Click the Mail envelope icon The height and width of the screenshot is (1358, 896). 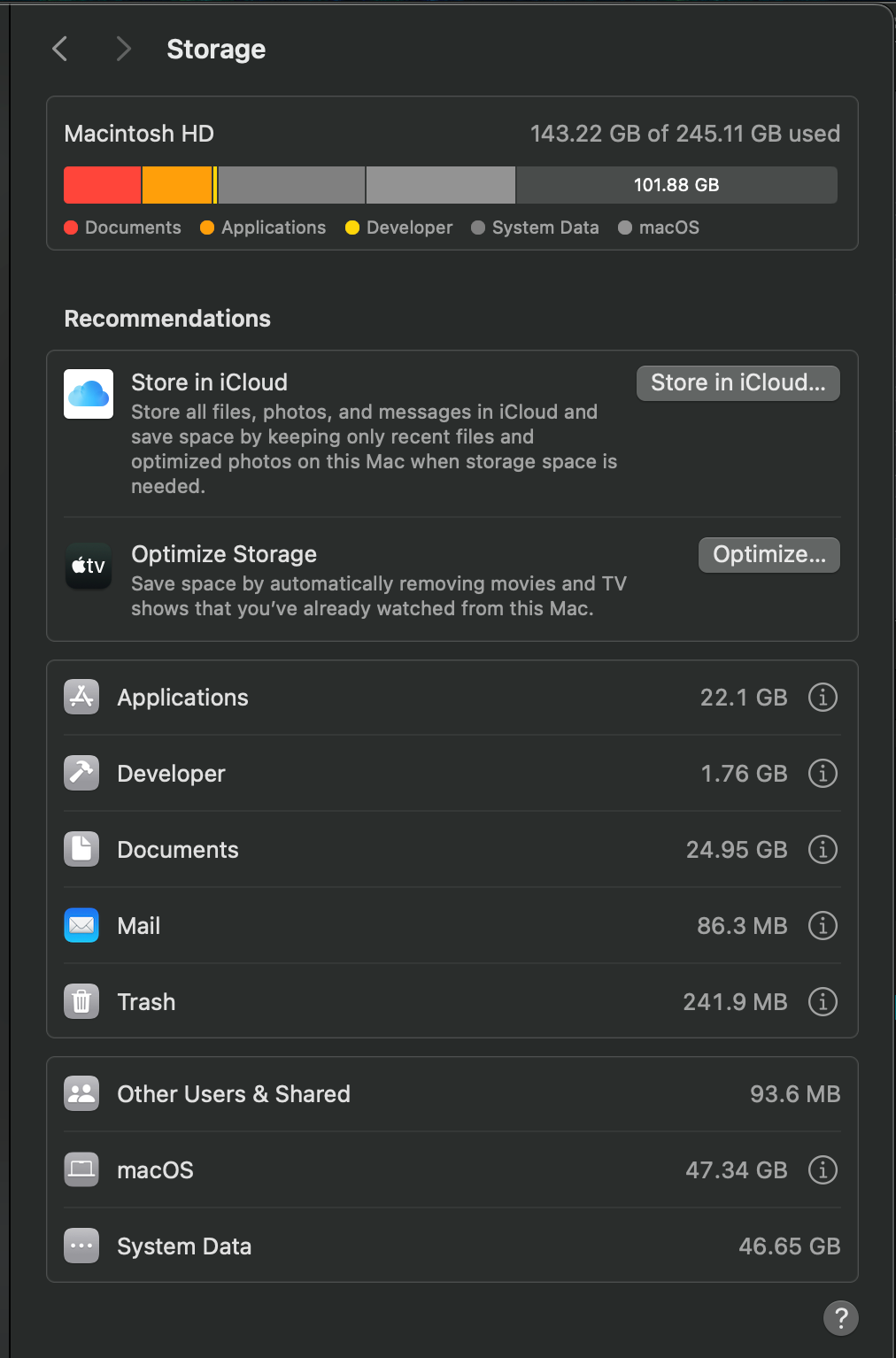[81, 926]
